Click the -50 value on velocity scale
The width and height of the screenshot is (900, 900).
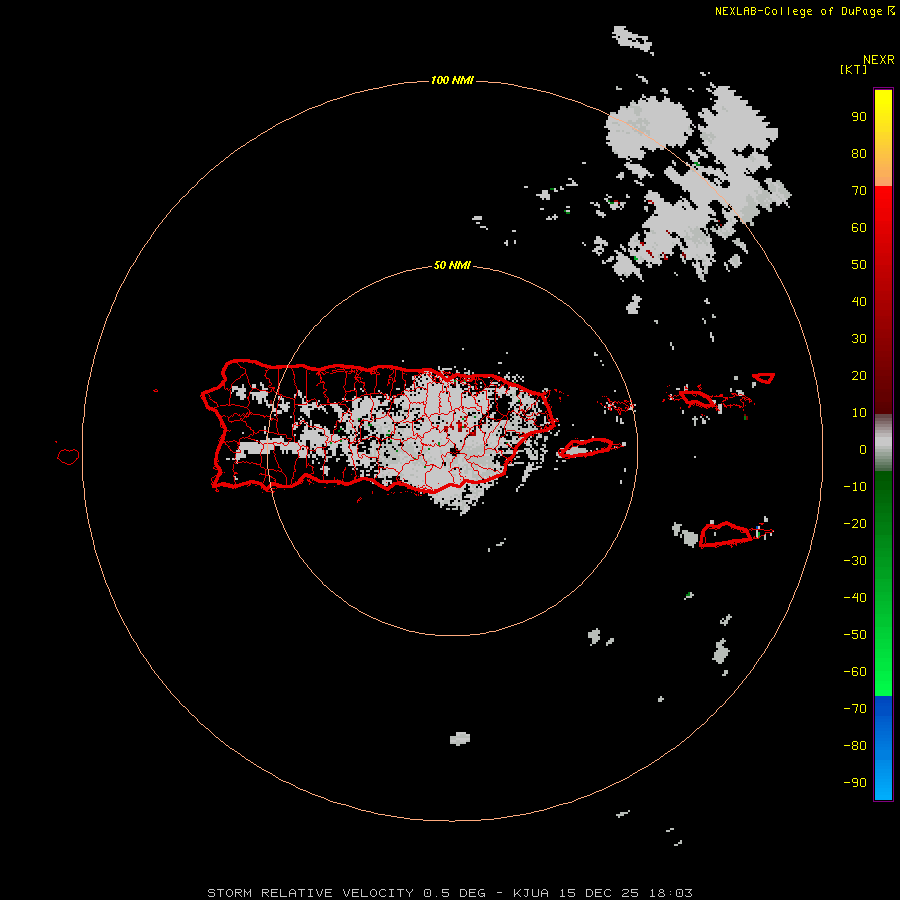pyautogui.click(x=855, y=635)
